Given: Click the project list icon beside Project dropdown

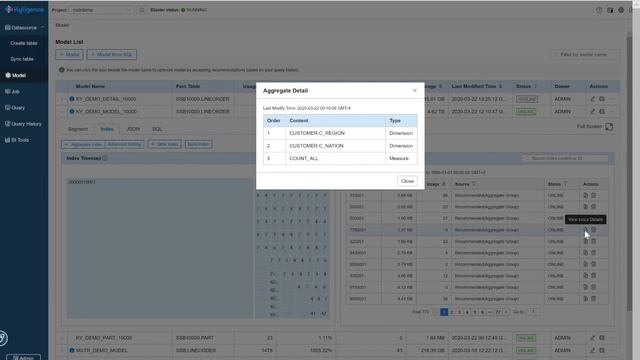Looking at the screenshot, I should pyautogui.click(x=141, y=10).
